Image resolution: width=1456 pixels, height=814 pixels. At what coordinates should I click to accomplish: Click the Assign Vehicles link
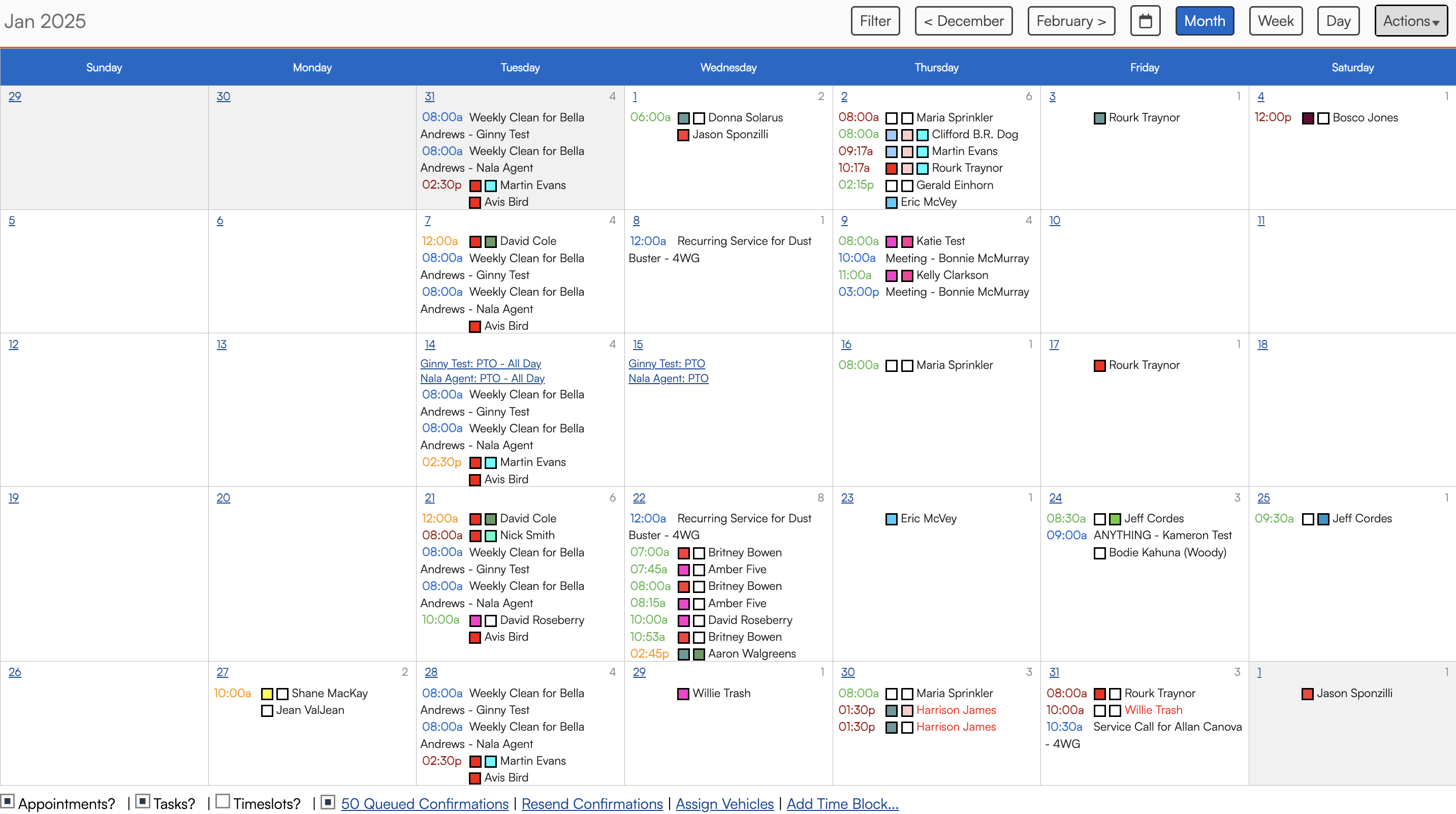[x=724, y=803]
